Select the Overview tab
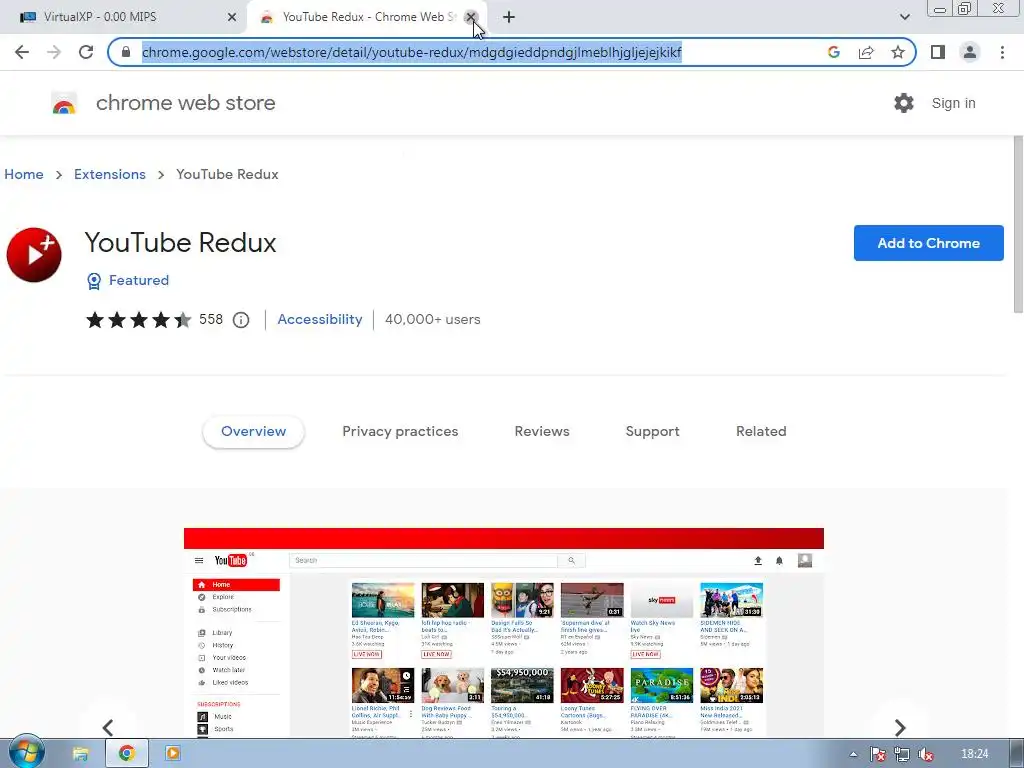 click(253, 432)
